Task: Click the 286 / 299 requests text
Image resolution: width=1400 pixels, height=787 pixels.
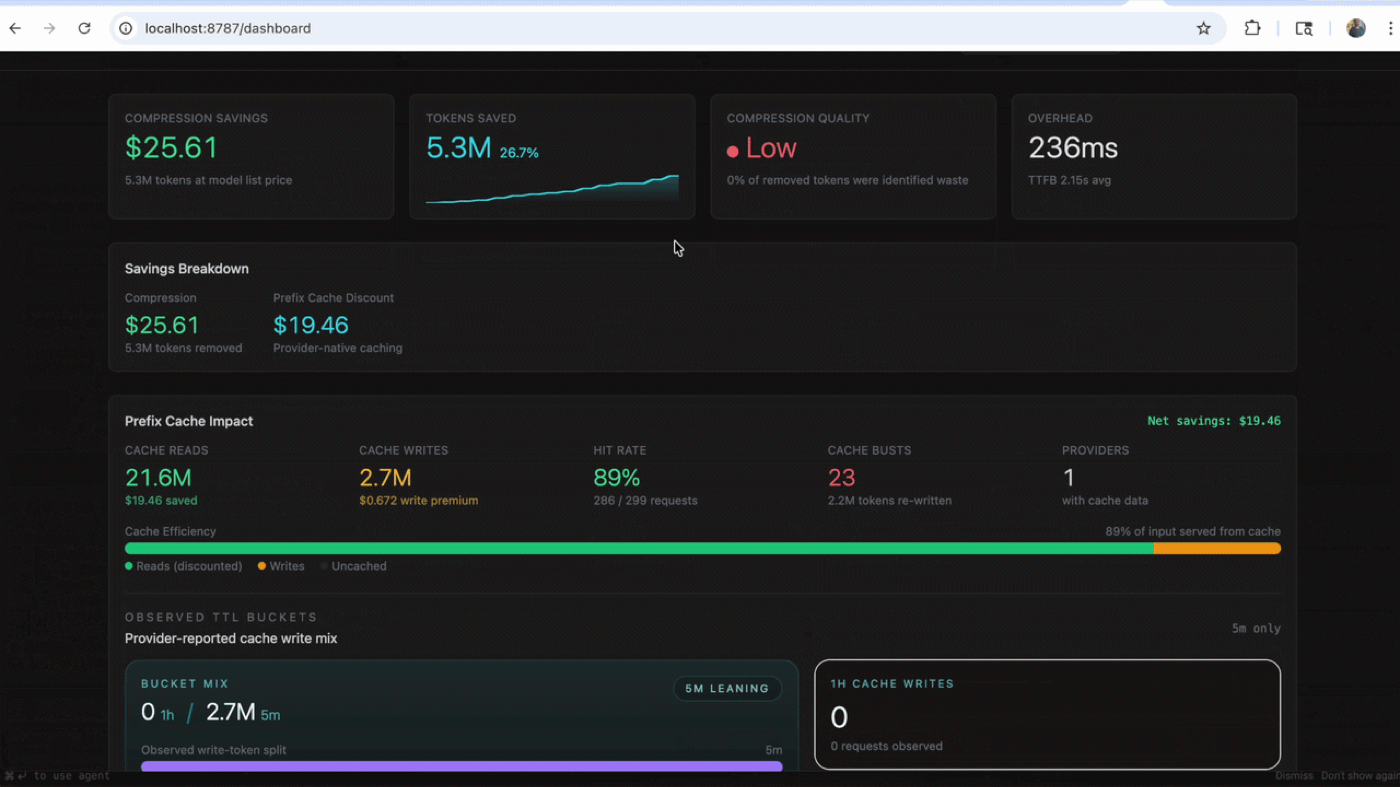Action: click(x=645, y=500)
